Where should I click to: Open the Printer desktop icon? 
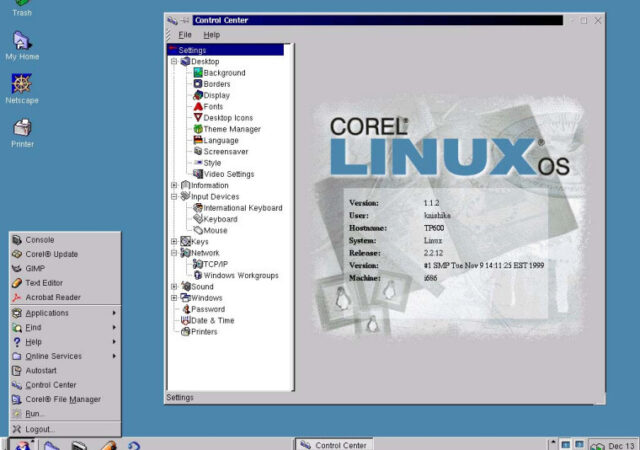(x=21, y=129)
